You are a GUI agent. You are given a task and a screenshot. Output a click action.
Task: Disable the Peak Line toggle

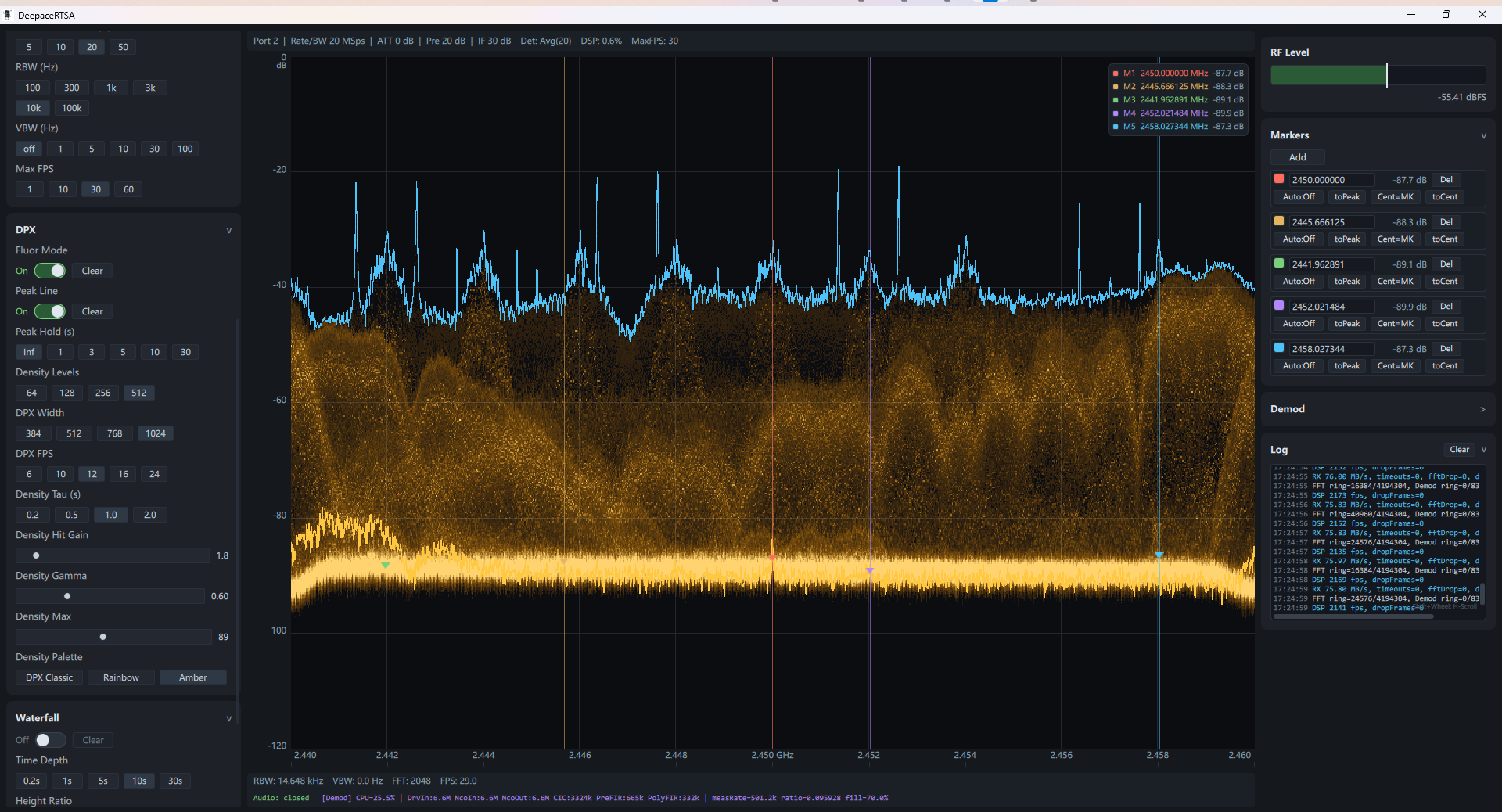click(50, 311)
